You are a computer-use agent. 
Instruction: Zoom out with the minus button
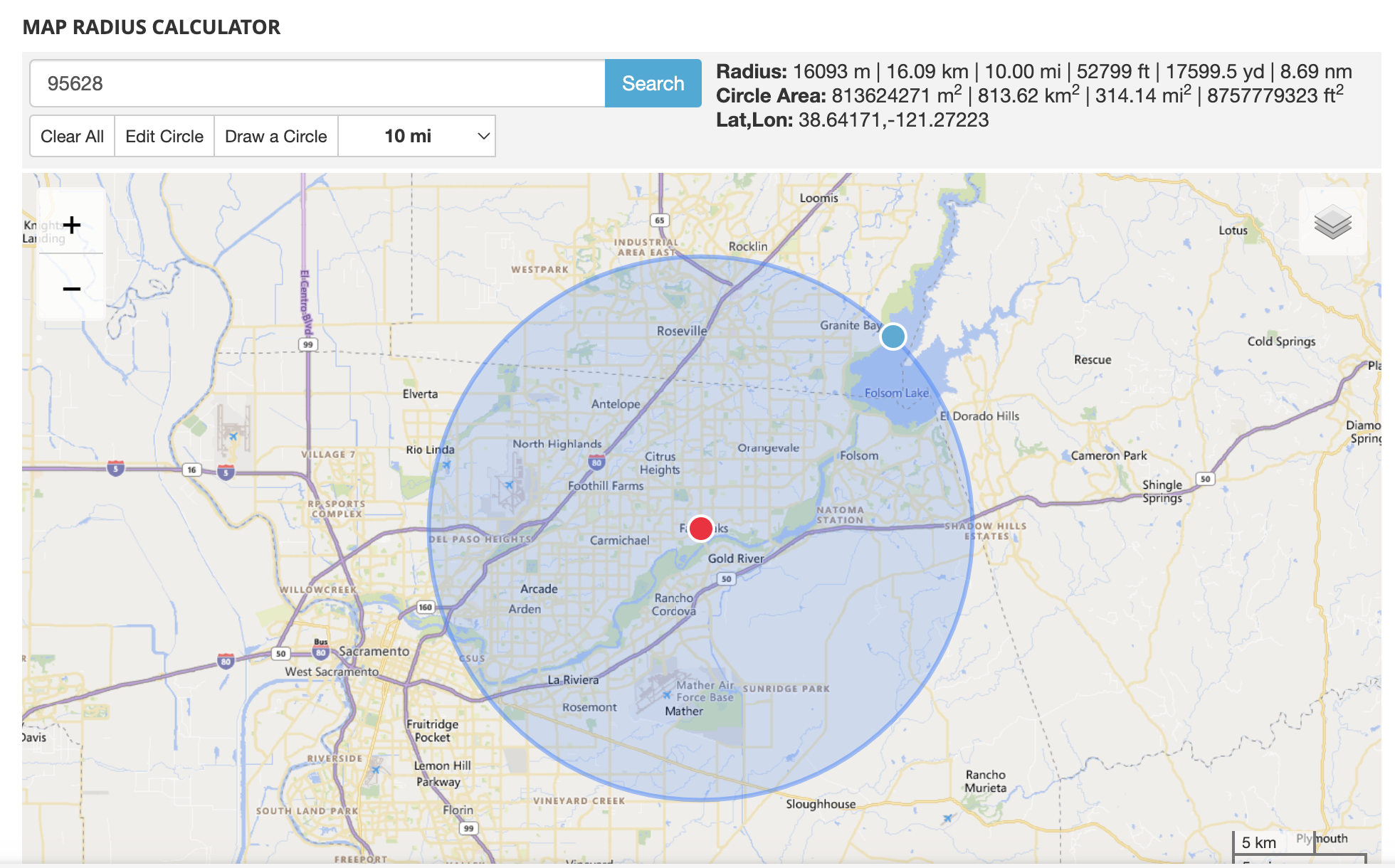click(71, 289)
